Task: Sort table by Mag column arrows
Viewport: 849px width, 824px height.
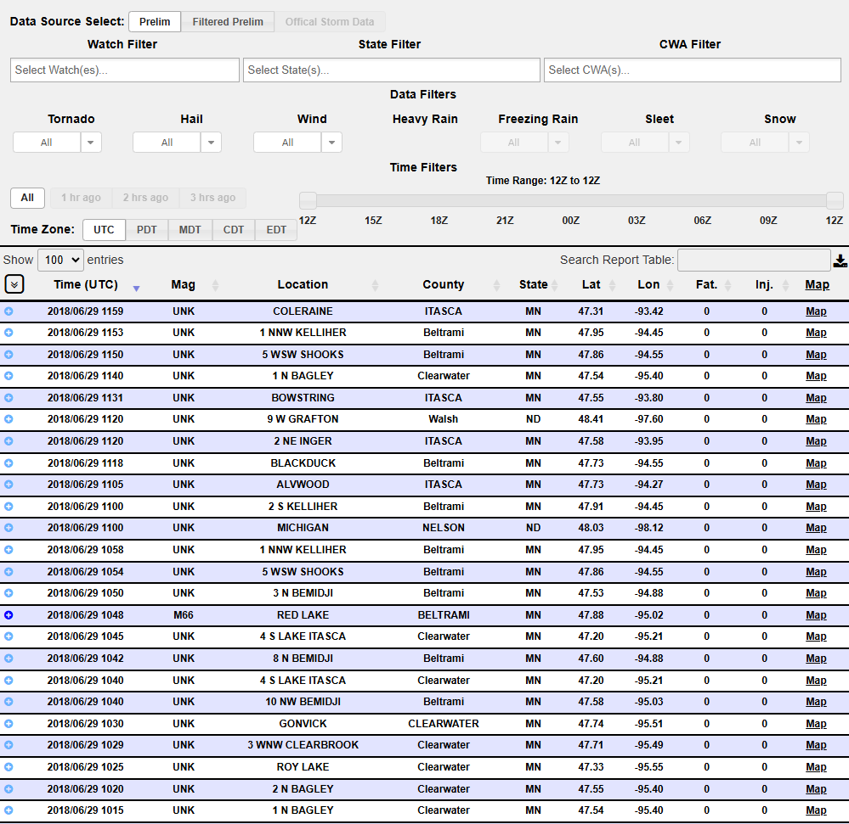Action: (215, 285)
